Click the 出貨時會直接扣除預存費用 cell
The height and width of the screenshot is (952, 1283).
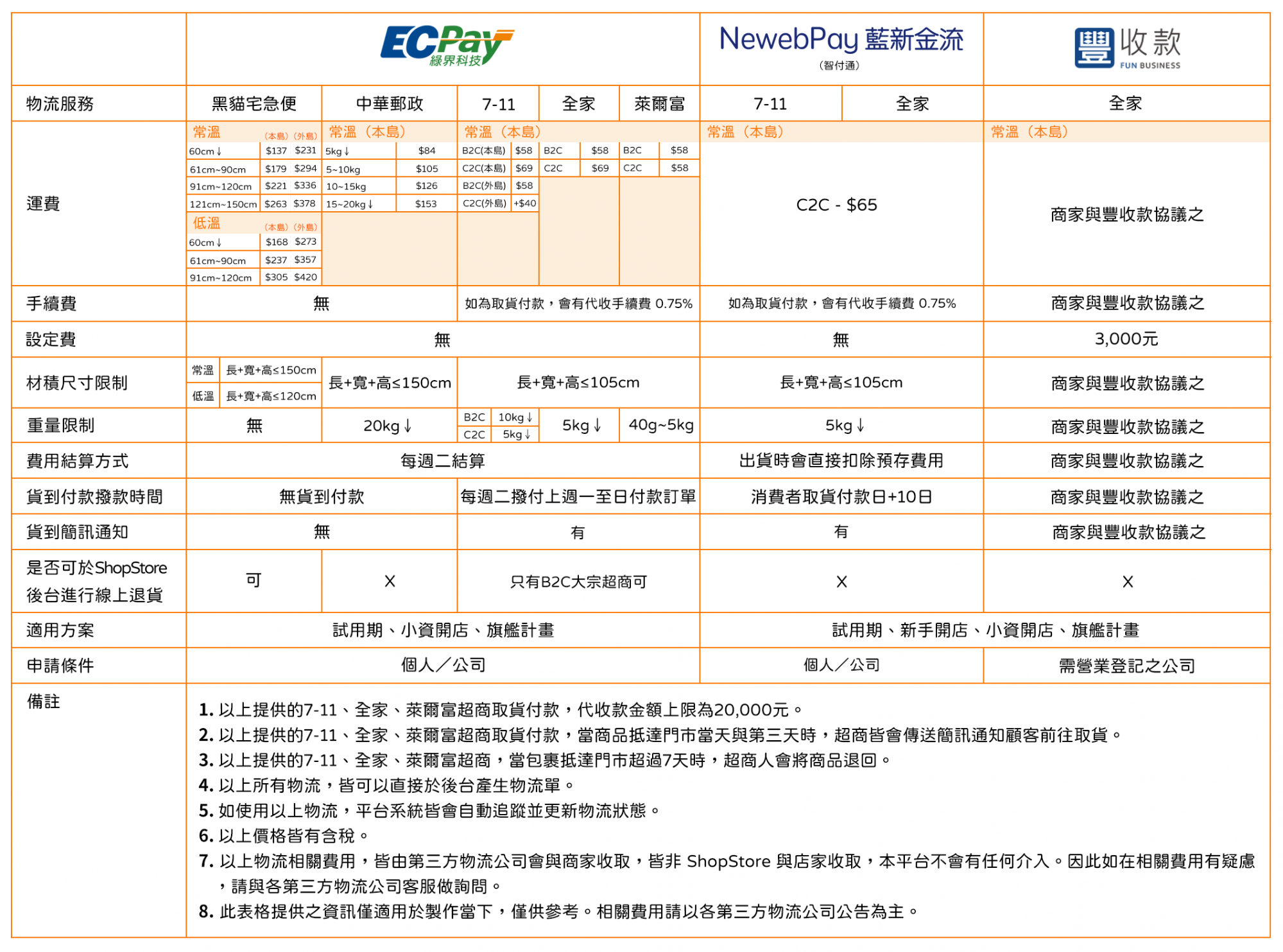841,460
